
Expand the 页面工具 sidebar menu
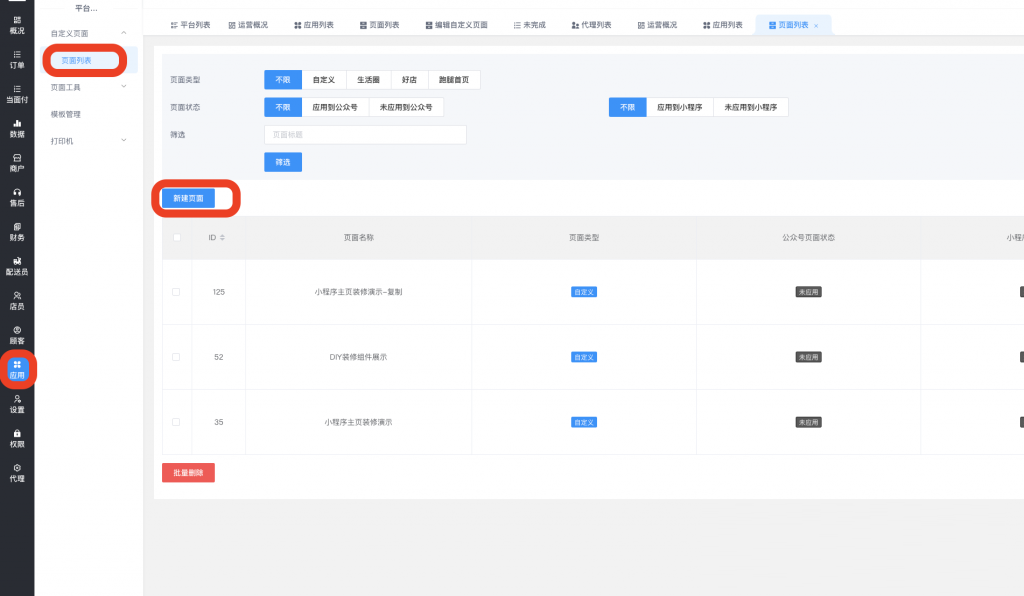click(123, 87)
